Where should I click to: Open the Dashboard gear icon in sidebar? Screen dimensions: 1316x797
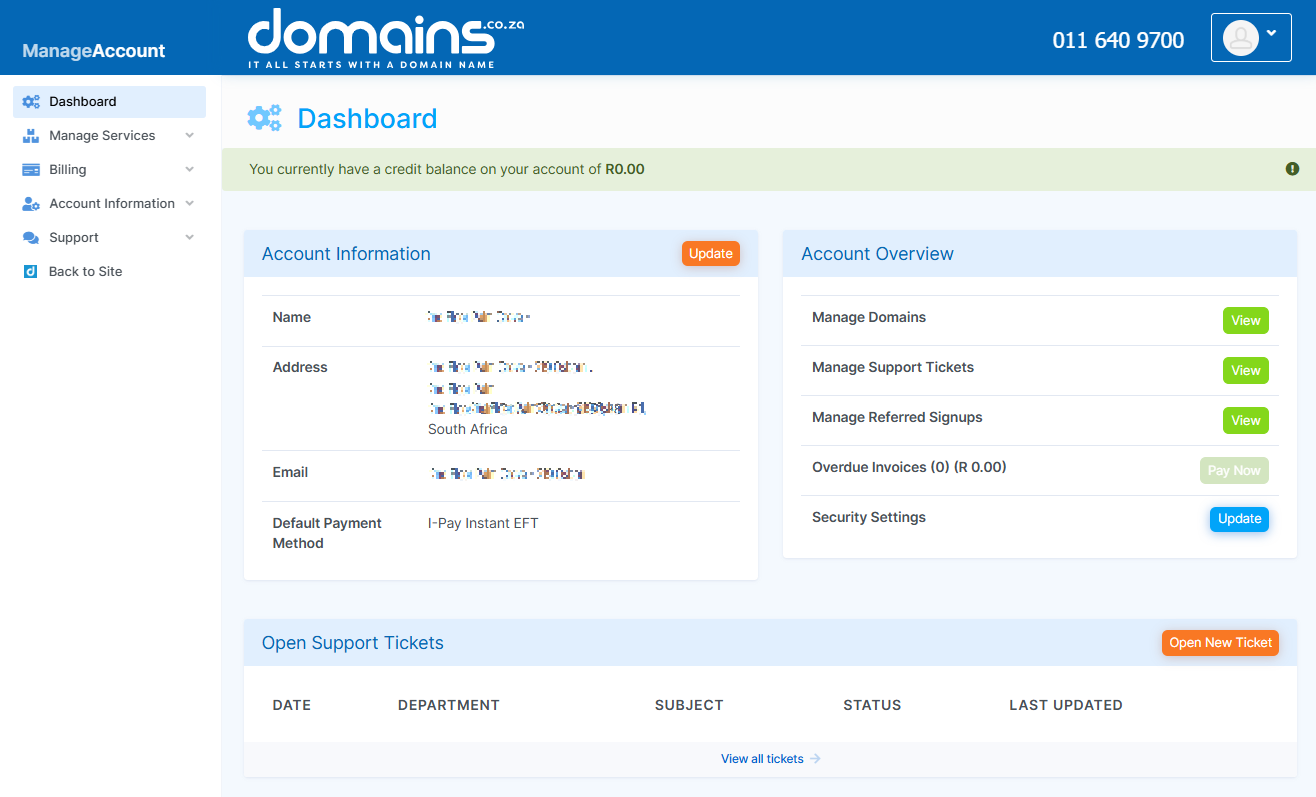click(30, 101)
